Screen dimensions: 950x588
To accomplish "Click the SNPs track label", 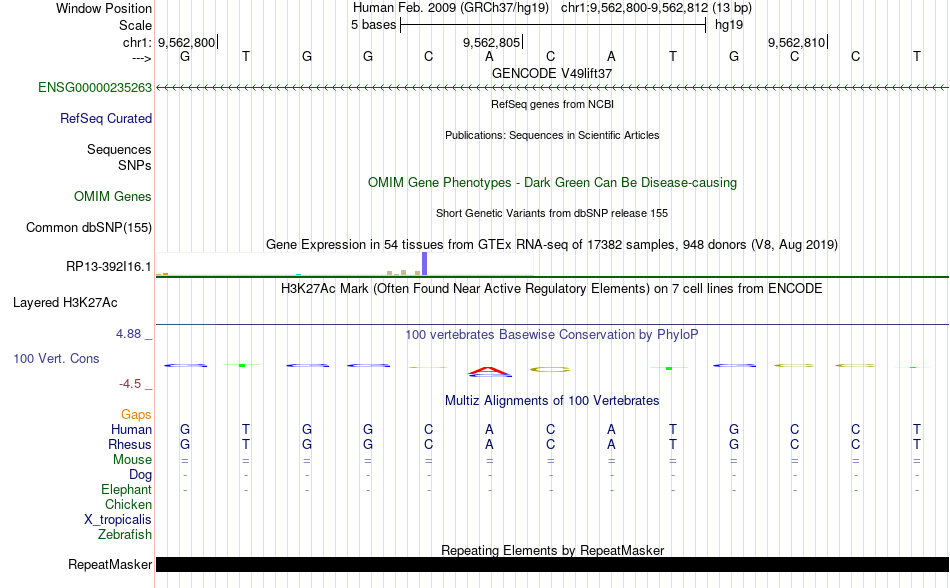I will coord(135,165).
